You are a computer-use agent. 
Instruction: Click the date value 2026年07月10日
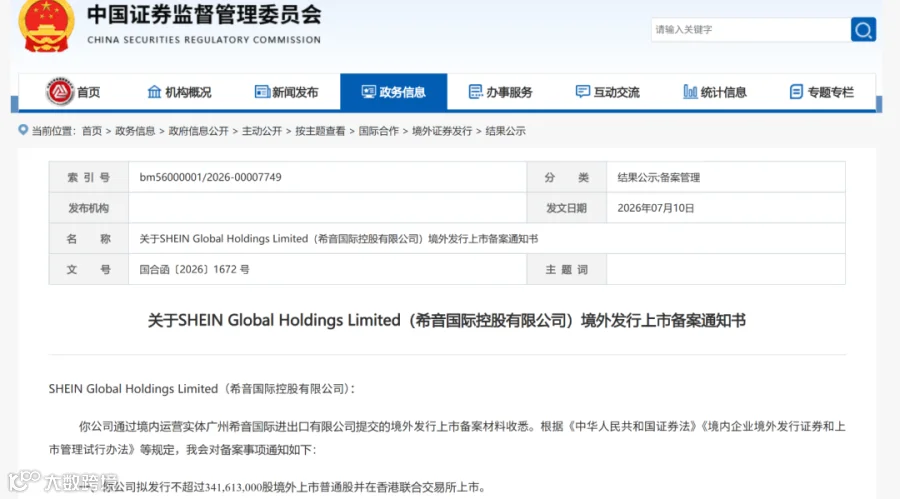[656, 208]
